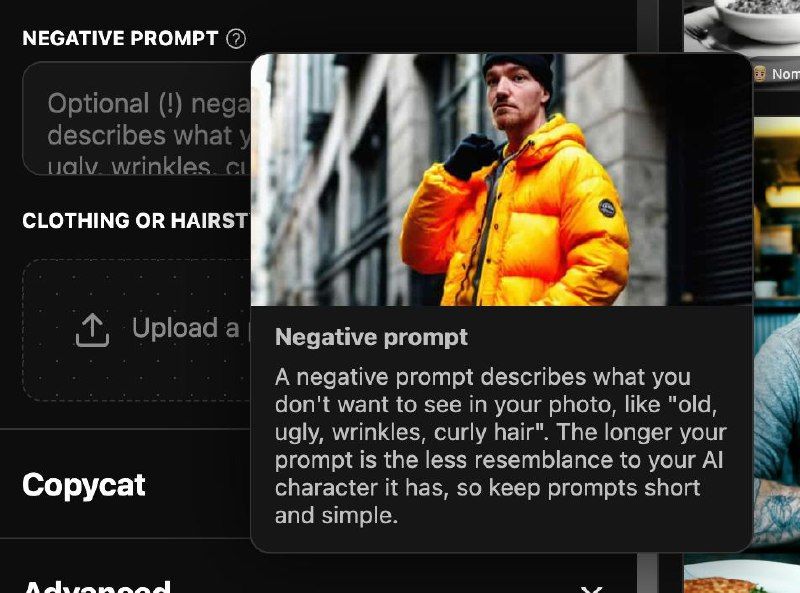
Task: Click the tooltip description paragraph text
Action: (500, 446)
